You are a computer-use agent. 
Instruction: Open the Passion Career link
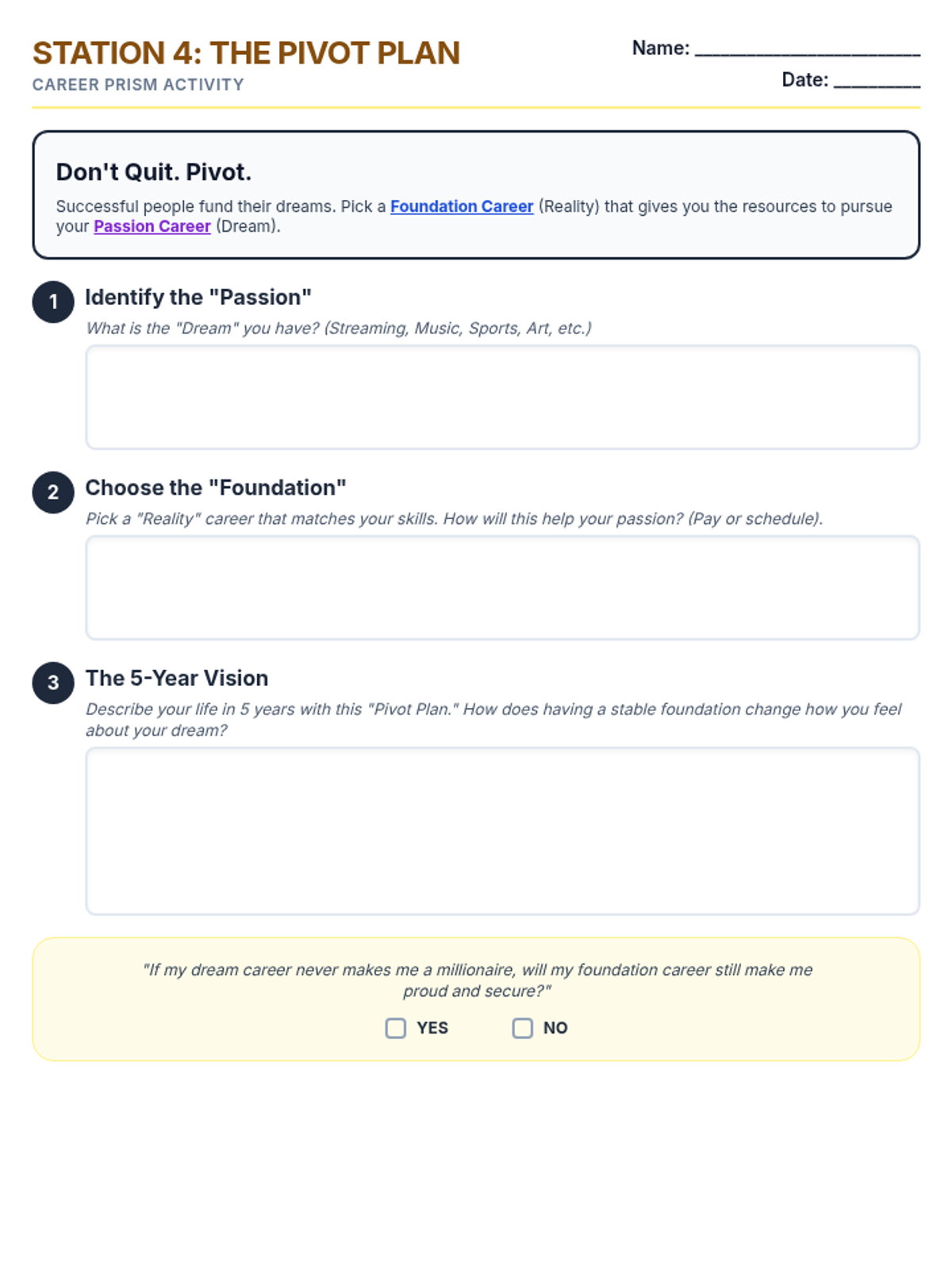[x=152, y=226]
